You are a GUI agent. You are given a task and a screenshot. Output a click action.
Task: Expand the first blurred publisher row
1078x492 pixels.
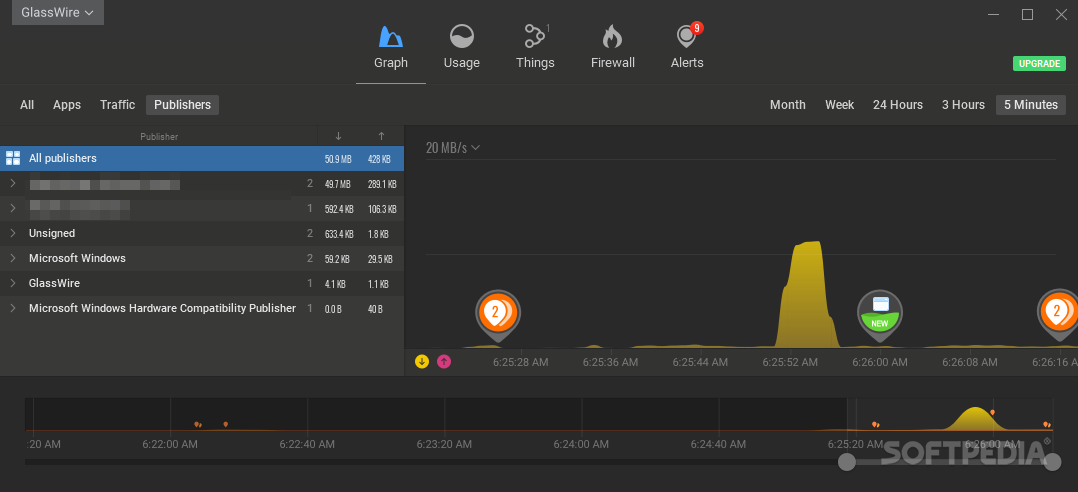pyautogui.click(x=12, y=183)
